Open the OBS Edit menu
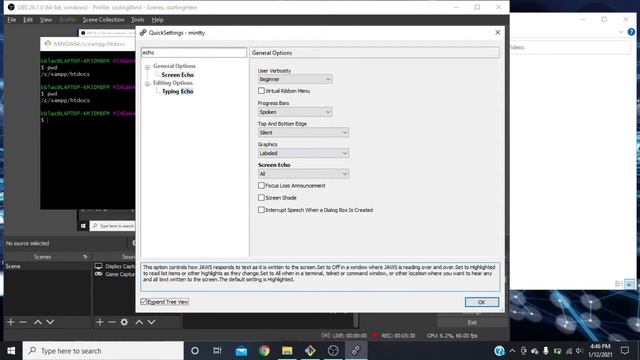Screen dimensions: 640x360 pos(28,20)
